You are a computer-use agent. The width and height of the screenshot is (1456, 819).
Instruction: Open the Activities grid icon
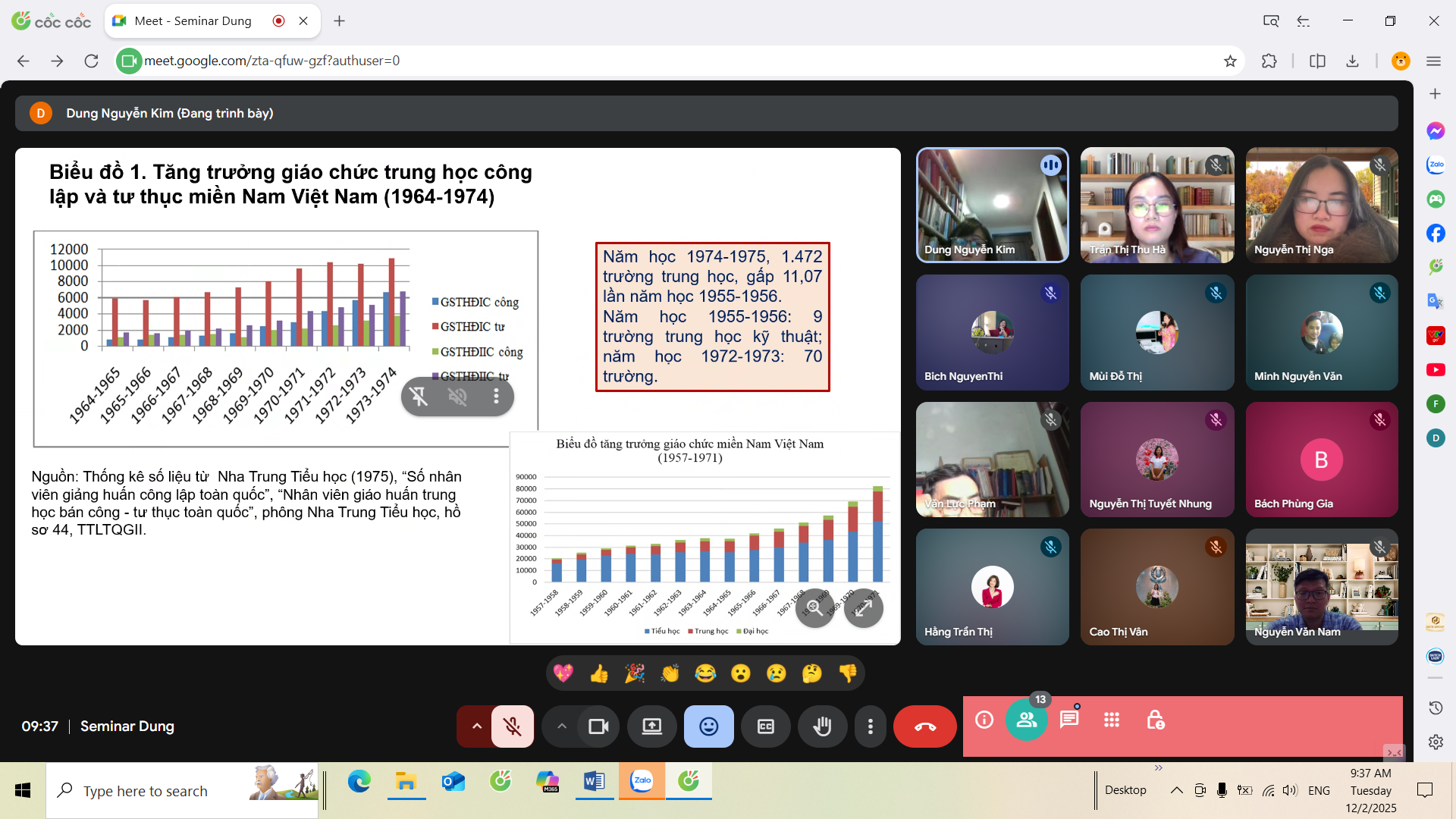click(x=1112, y=720)
